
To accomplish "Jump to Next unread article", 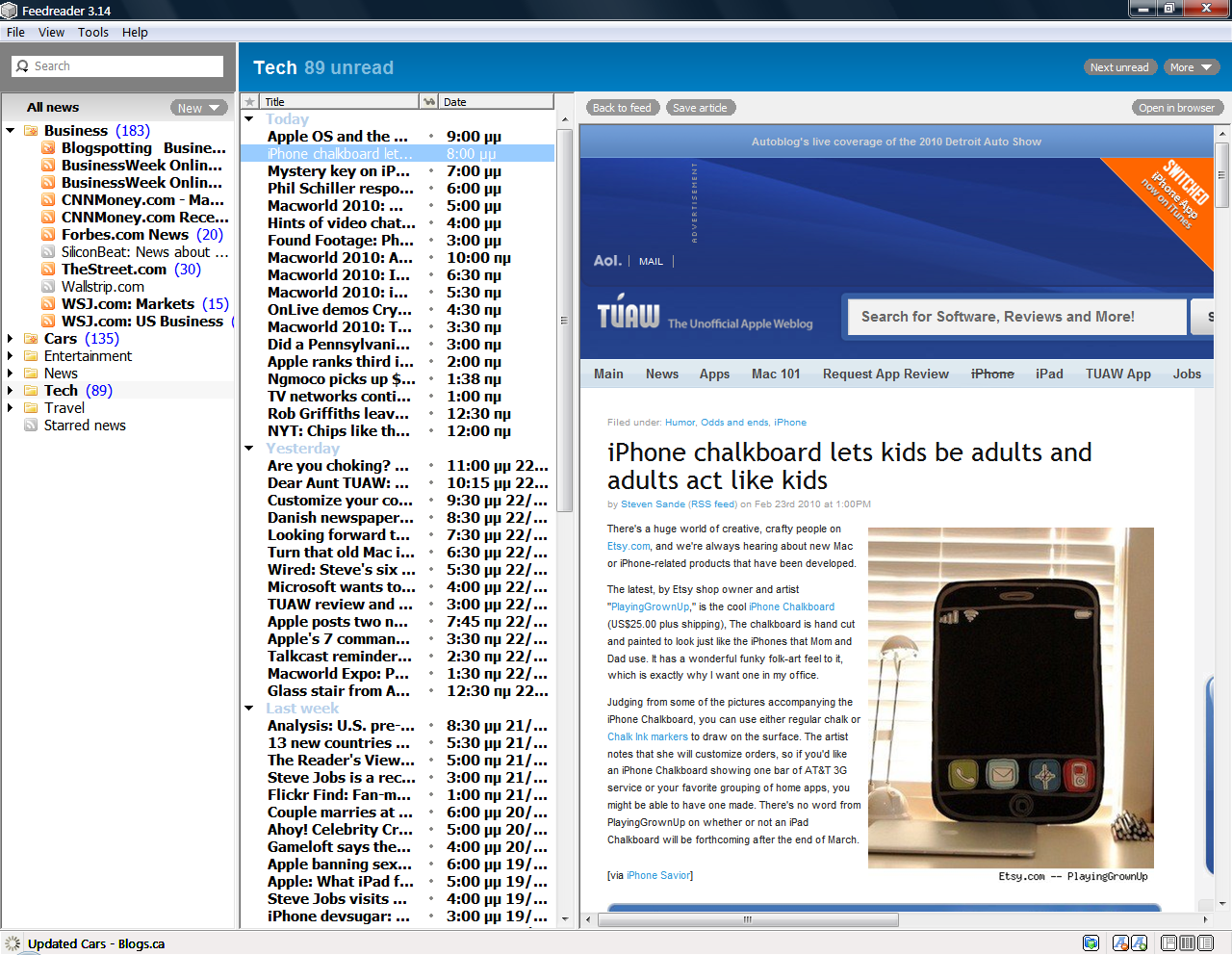I will click(1119, 67).
